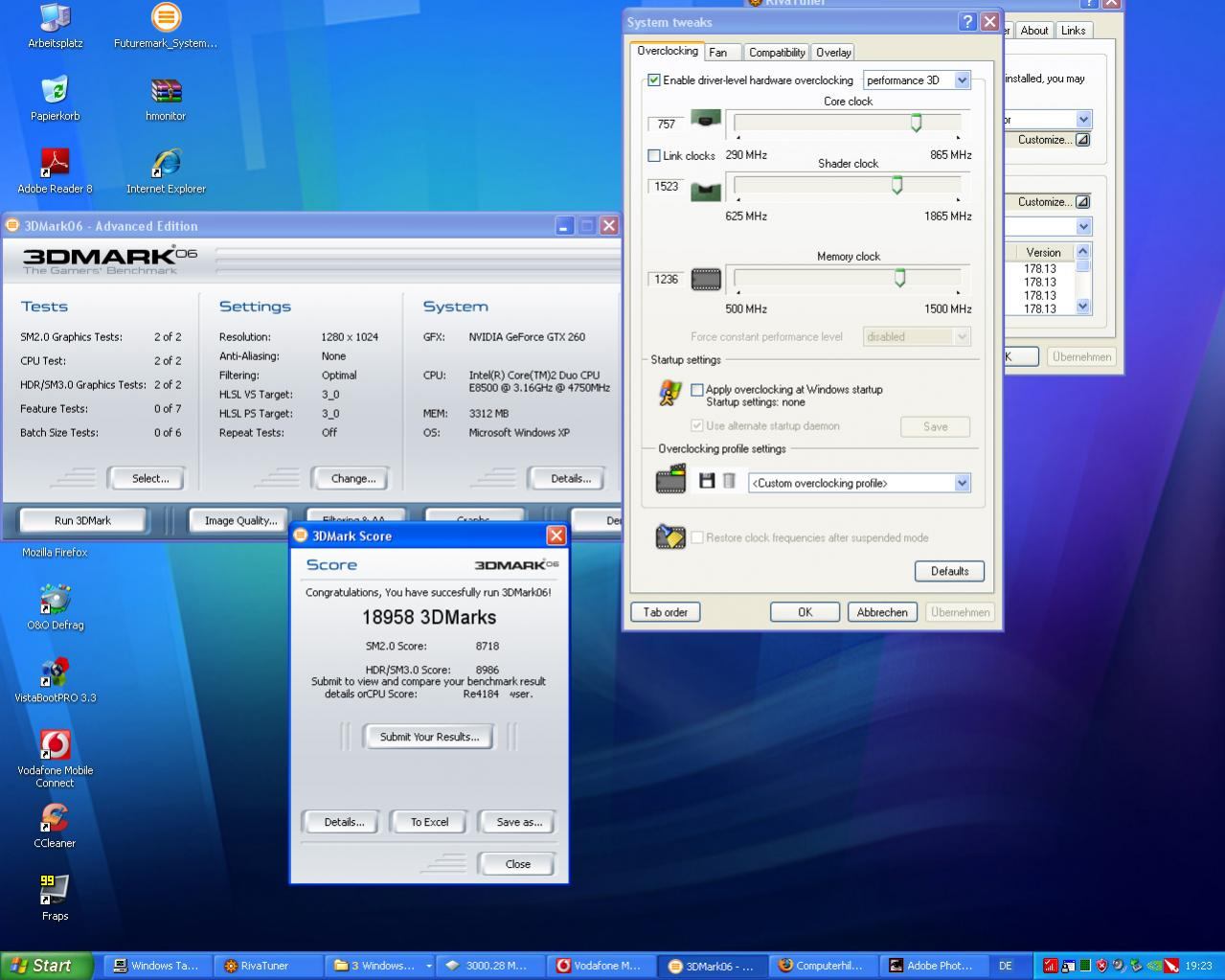This screenshot has width=1225, height=980.
Task: Click the Core clock value field
Action: tap(667, 125)
